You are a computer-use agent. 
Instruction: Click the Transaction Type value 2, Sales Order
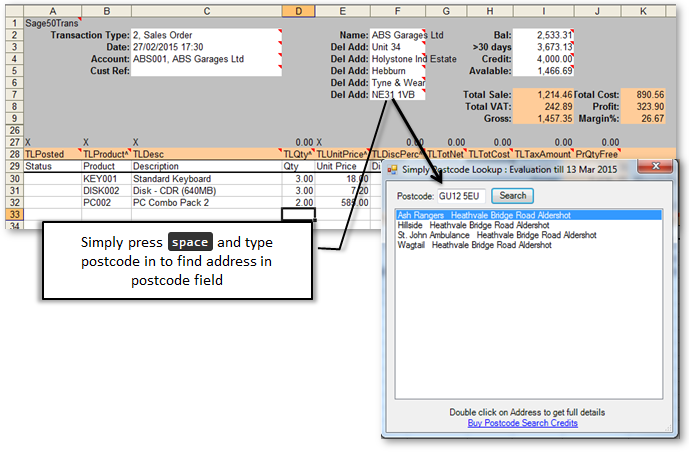coord(207,35)
